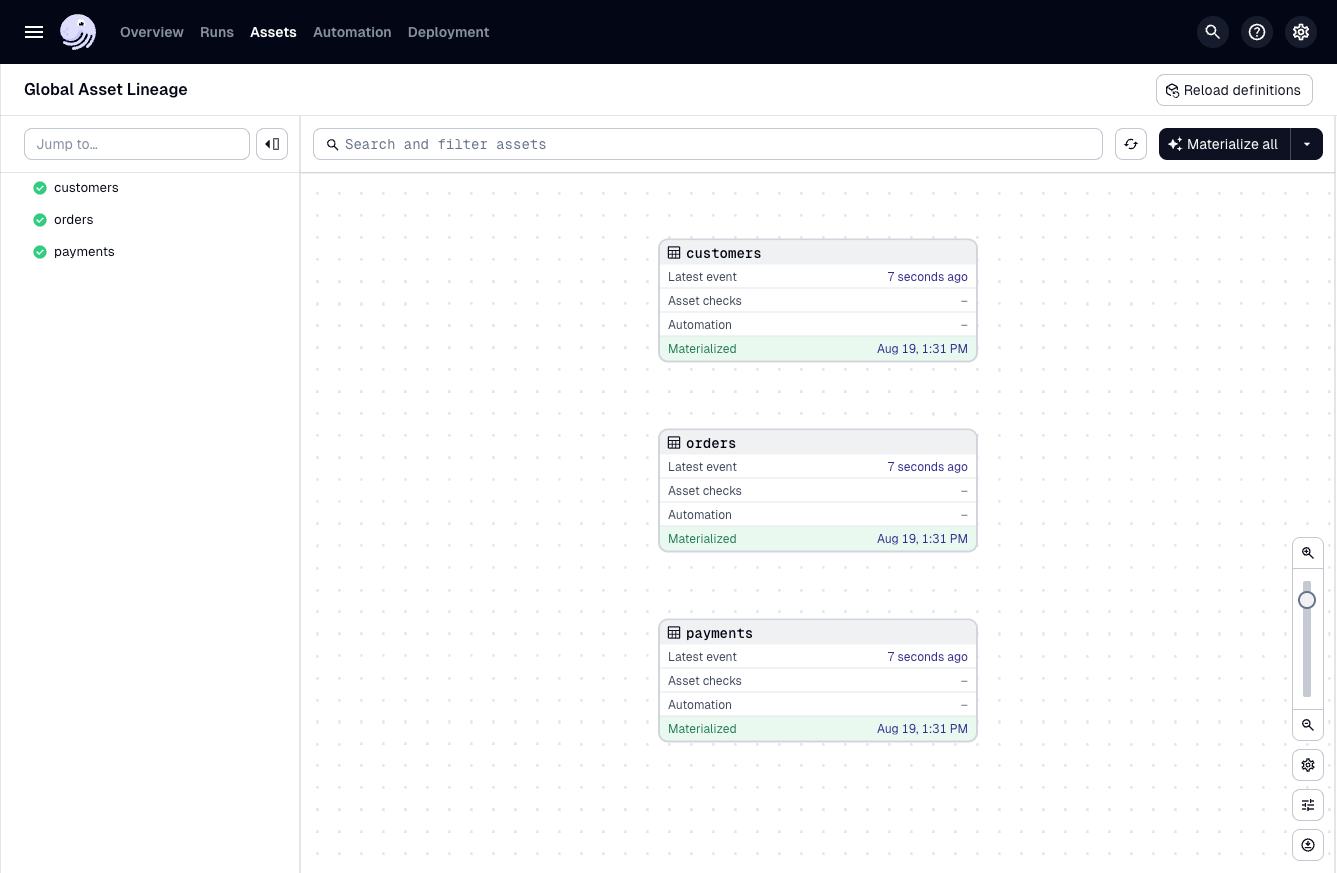Zoom in on the lineage graph
Screen dimensions: 1337x873
click(x=1307, y=553)
